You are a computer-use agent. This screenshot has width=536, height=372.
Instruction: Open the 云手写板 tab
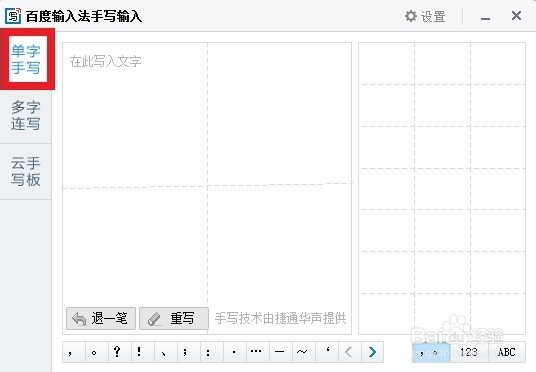(x=26, y=172)
